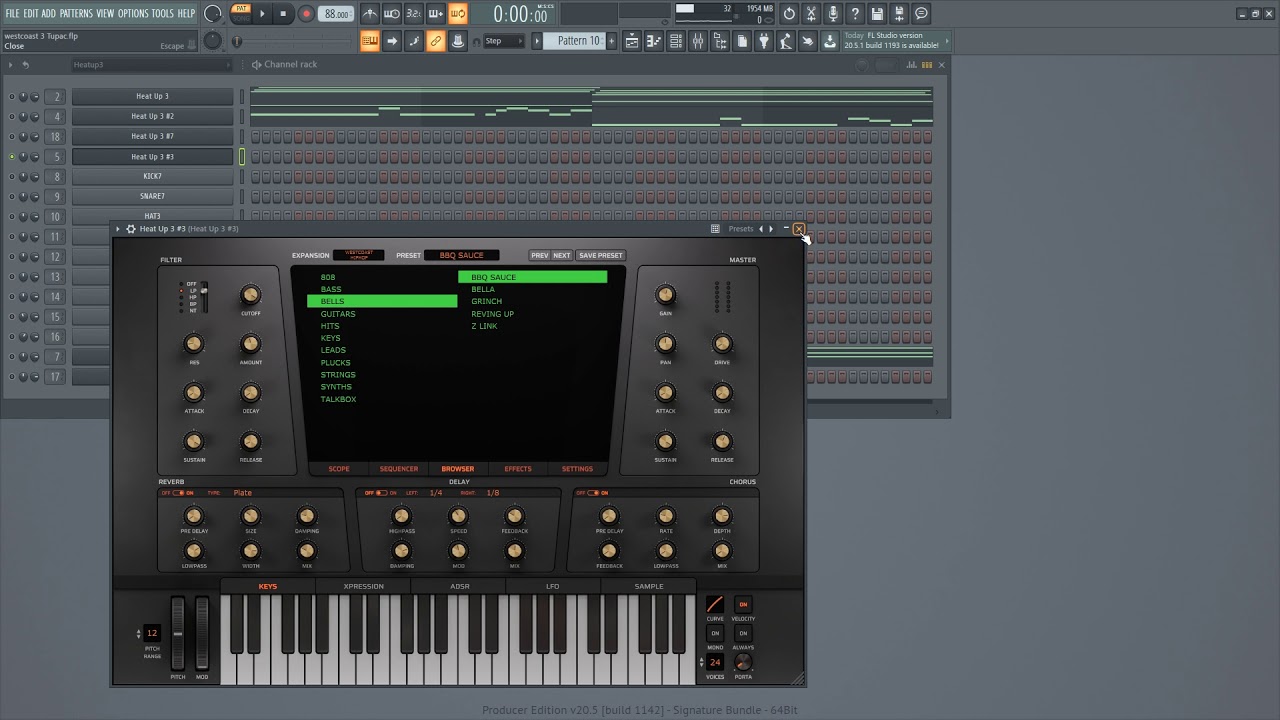Viewport: 1280px width, 720px height.
Task: Open the tempo tapper icon
Action: coord(786,41)
